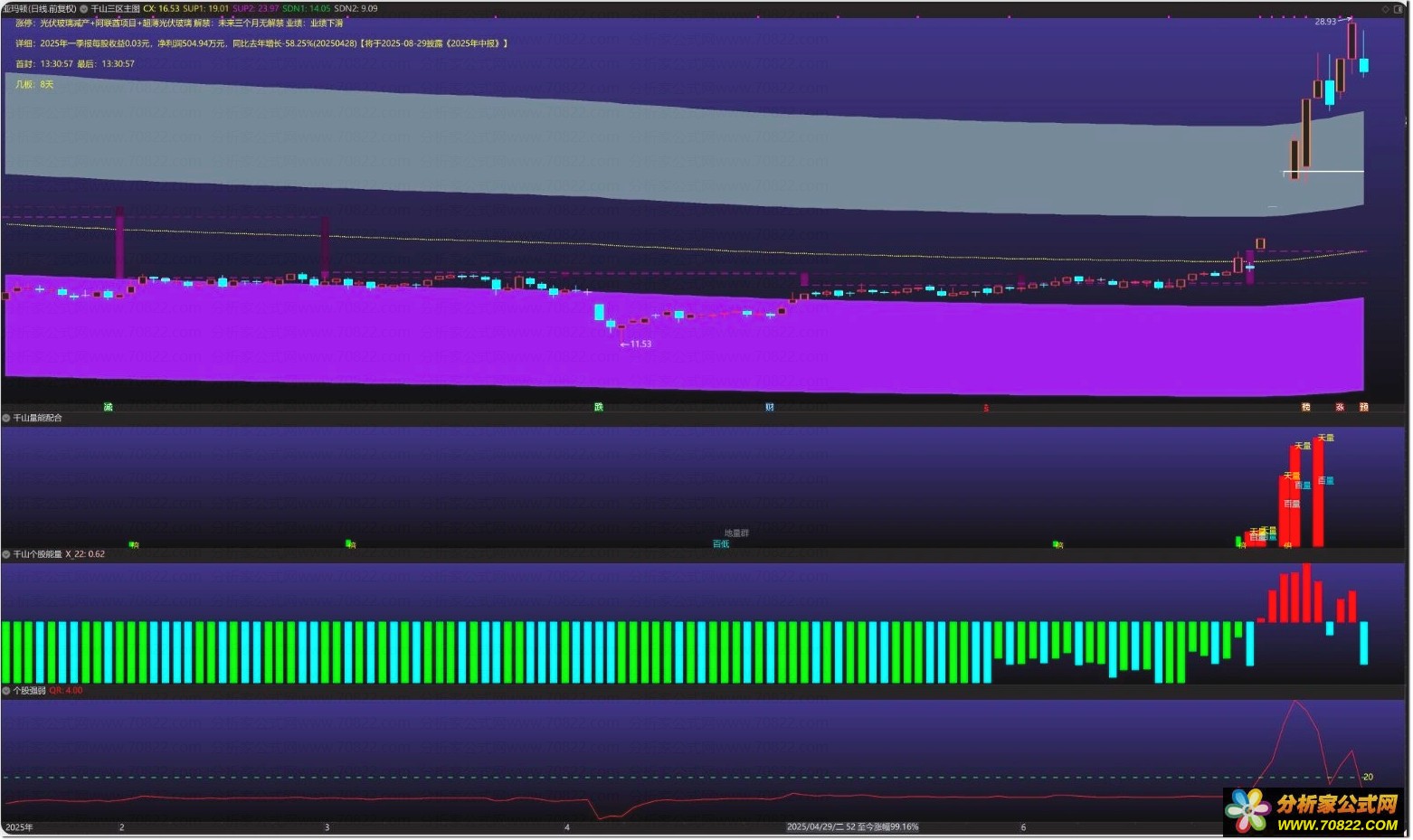Click month 6 on the time axis
The width and height of the screenshot is (1413, 840).
[1023, 827]
